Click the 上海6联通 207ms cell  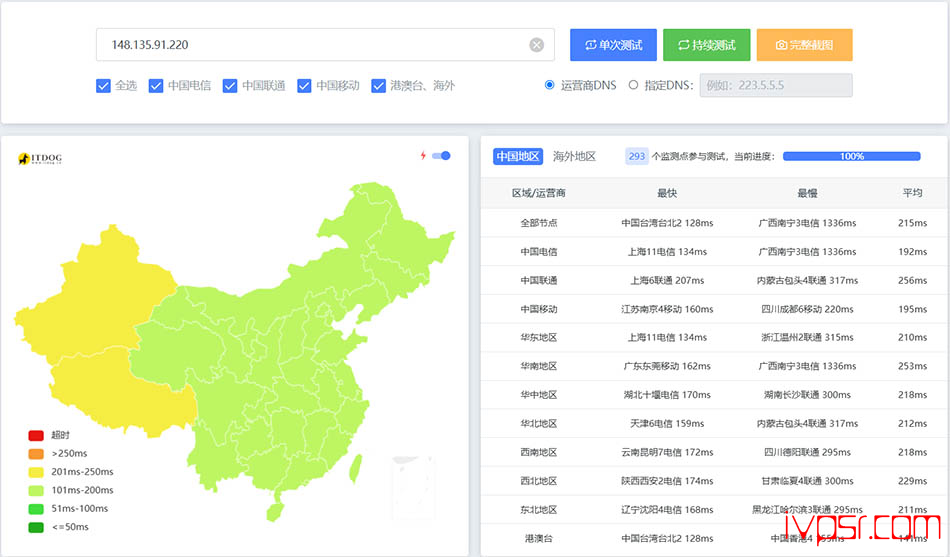[x=667, y=280]
